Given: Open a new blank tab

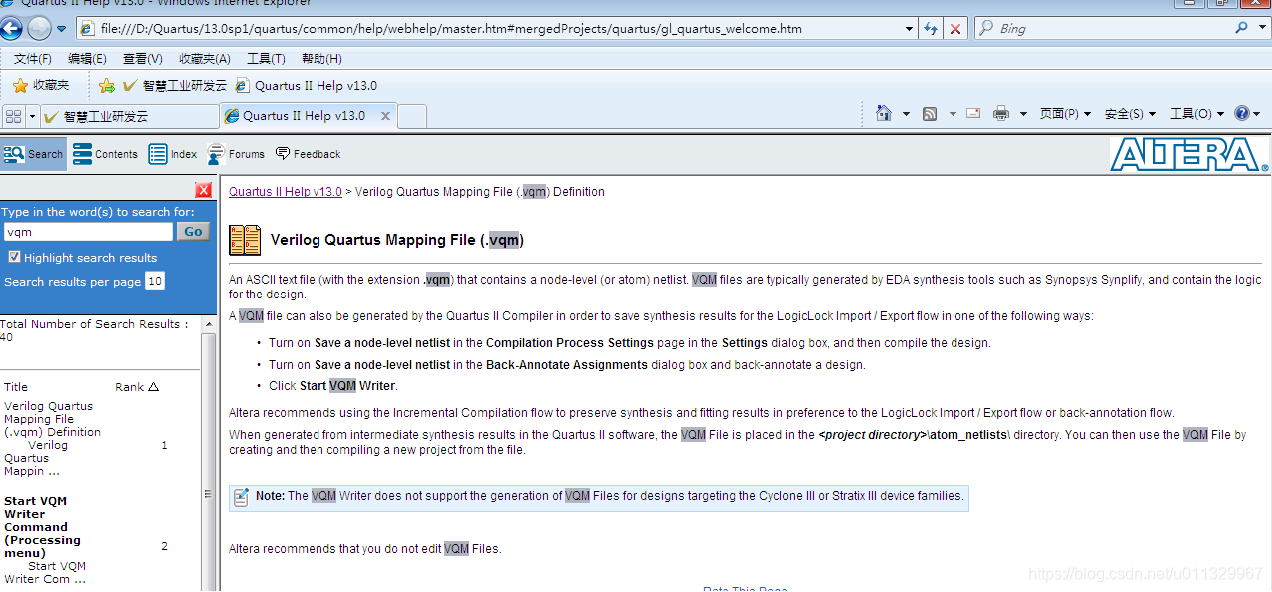Looking at the screenshot, I should click(x=412, y=116).
